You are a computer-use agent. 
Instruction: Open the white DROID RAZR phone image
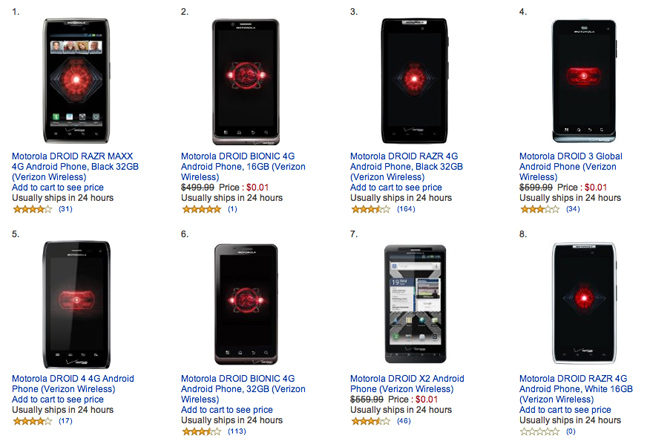coord(584,303)
